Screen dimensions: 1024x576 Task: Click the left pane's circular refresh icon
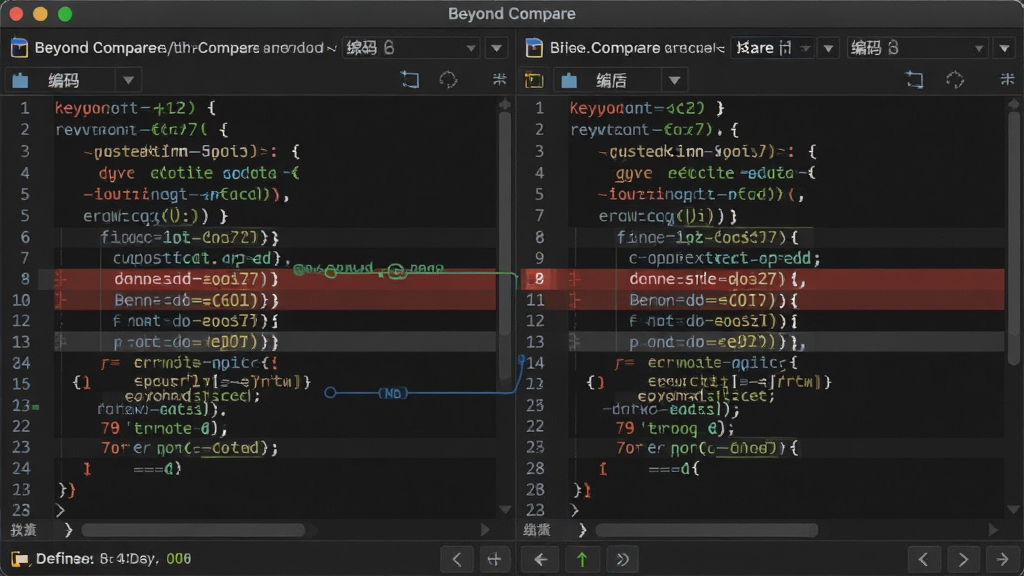(x=448, y=80)
